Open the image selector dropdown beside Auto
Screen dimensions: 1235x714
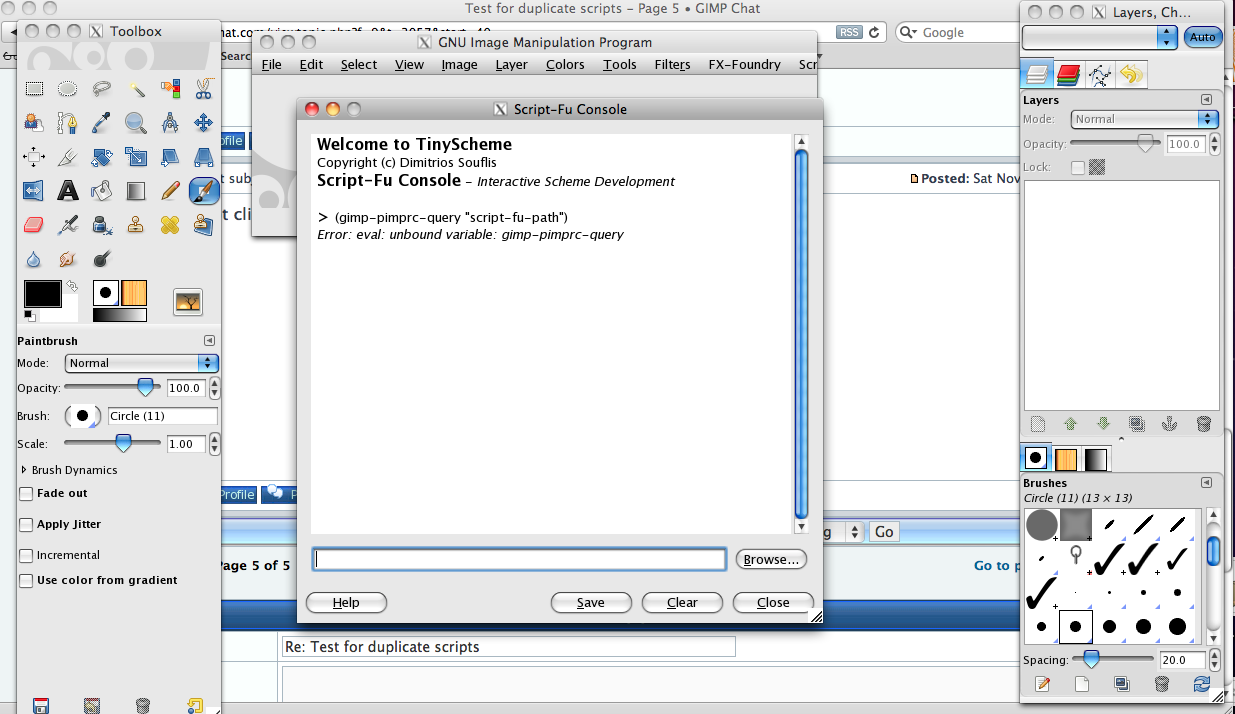(1100, 37)
